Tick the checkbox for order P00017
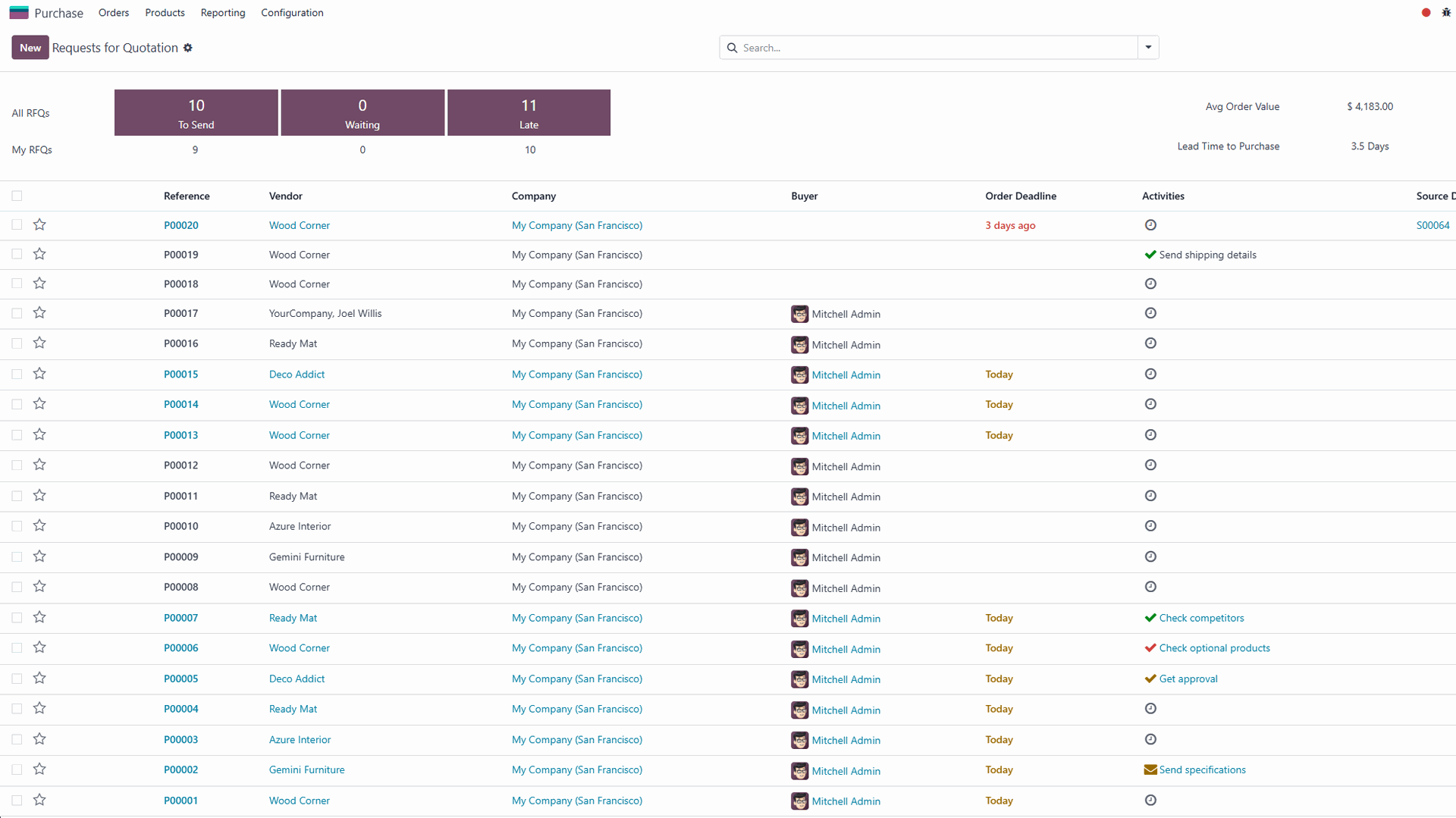This screenshot has height=818, width=1456. (x=17, y=313)
